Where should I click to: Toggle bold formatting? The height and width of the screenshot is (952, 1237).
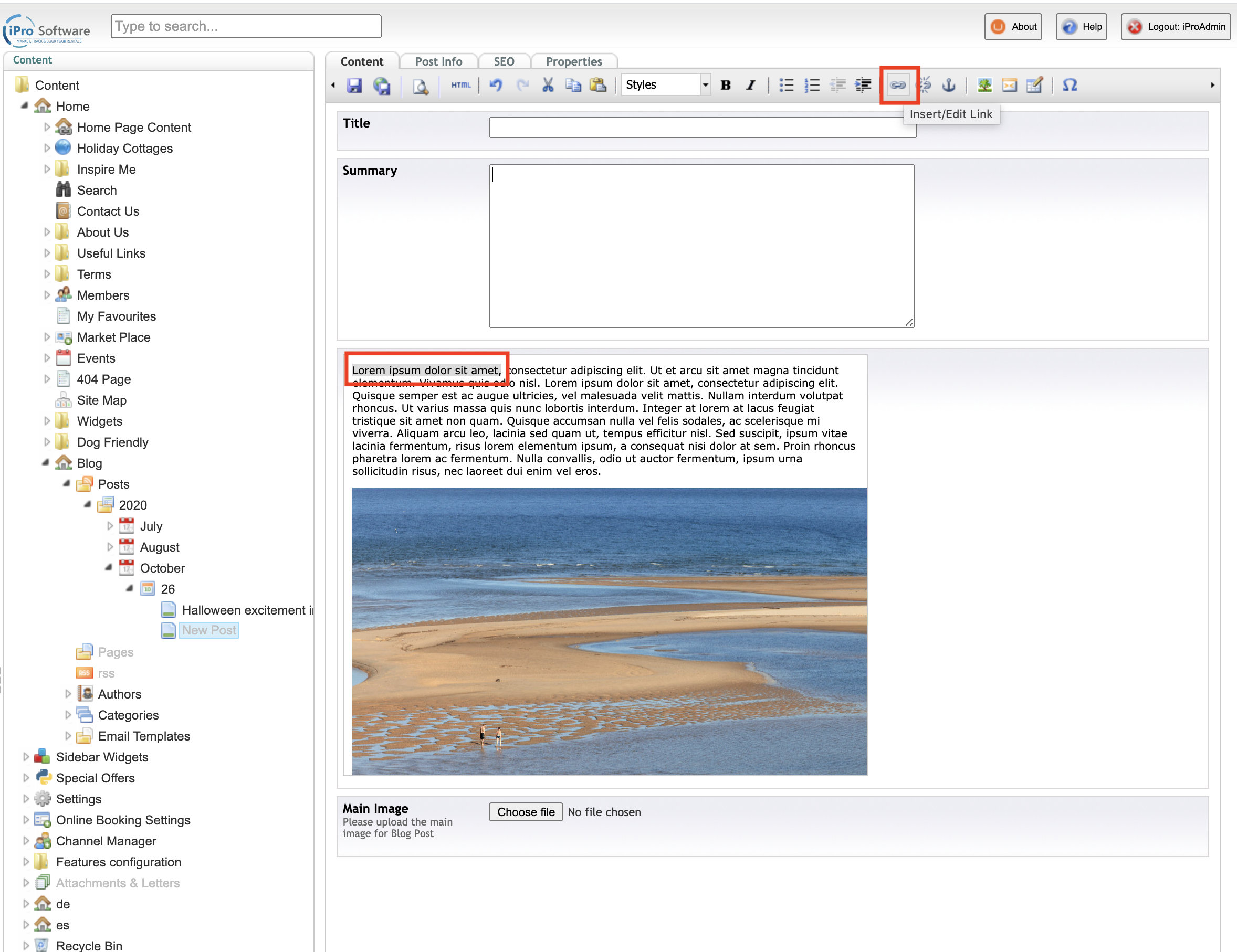pyautogui.click(x=725, y=85)
